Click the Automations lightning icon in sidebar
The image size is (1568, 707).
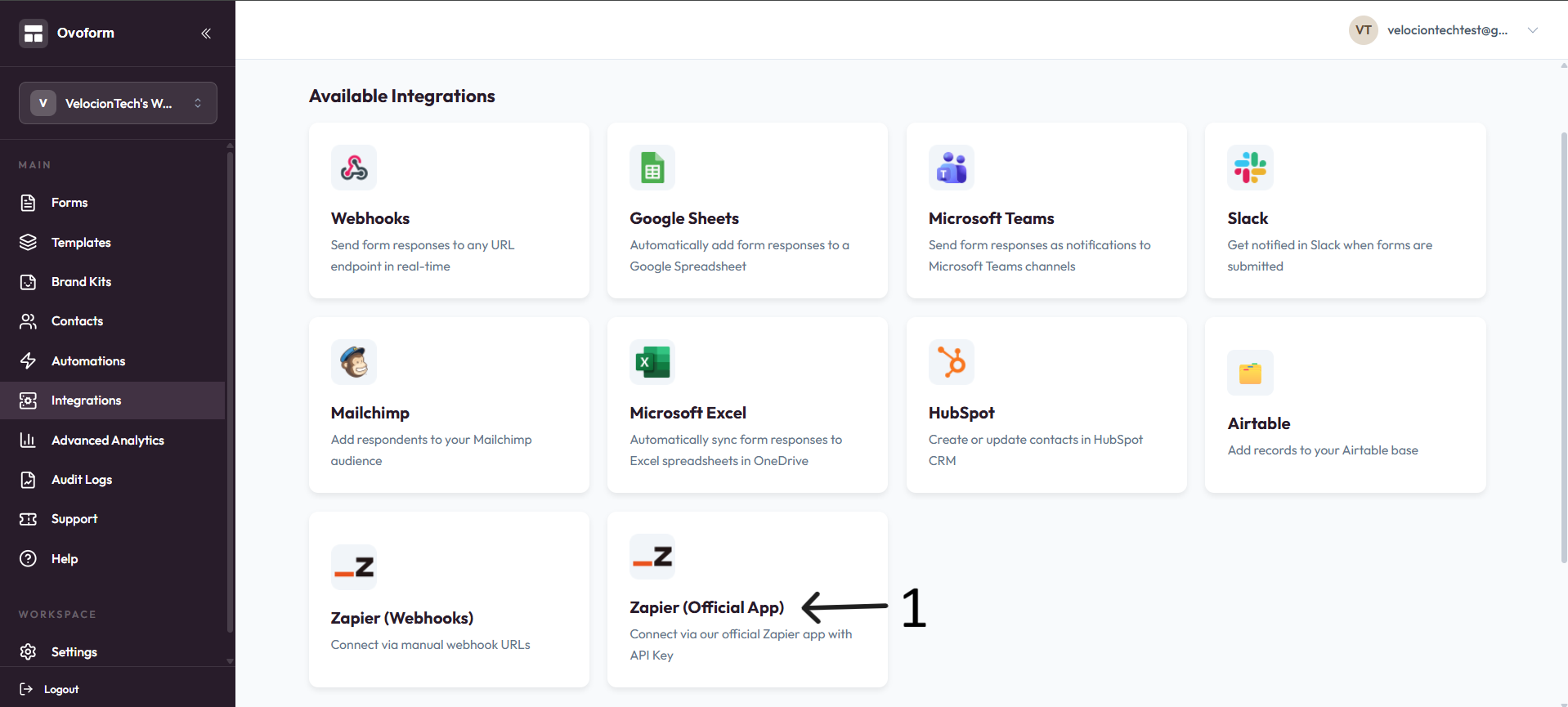pyautogui.click(x=28, y=361)
